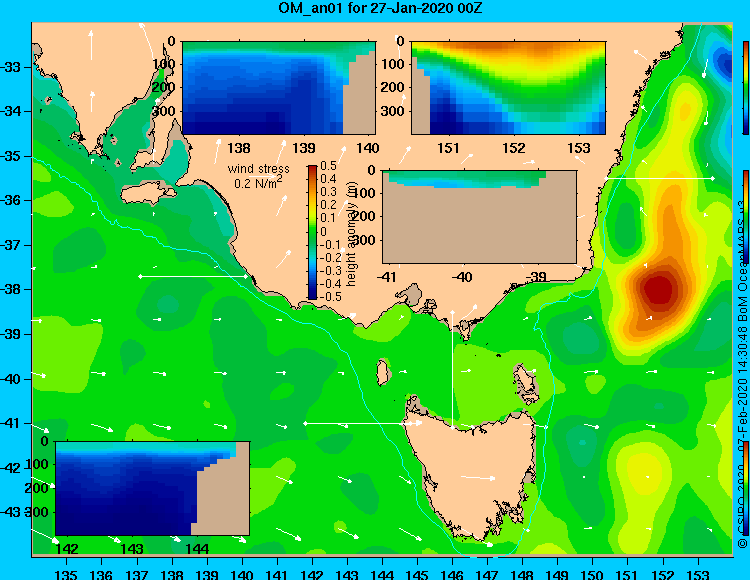
Task: Click the -38 latitude label on the left axis
Action: 11,290
